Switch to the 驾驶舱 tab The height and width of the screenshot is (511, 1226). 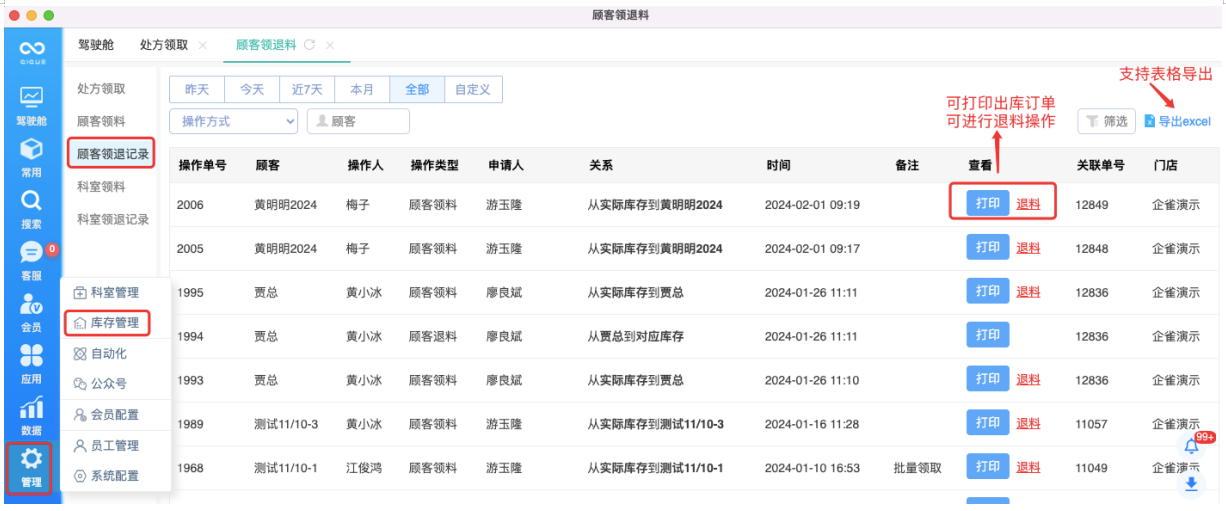pos(96,45)
